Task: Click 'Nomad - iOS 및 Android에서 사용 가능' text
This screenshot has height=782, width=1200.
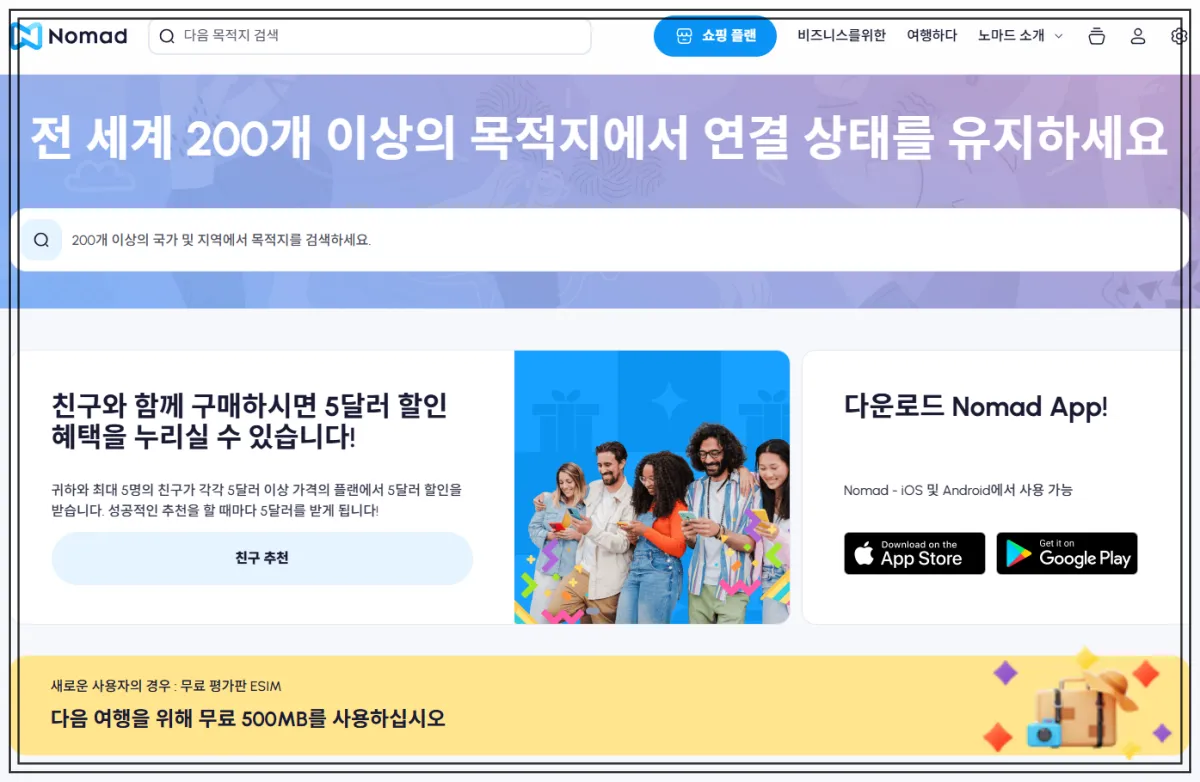Action: coord(958,490)
